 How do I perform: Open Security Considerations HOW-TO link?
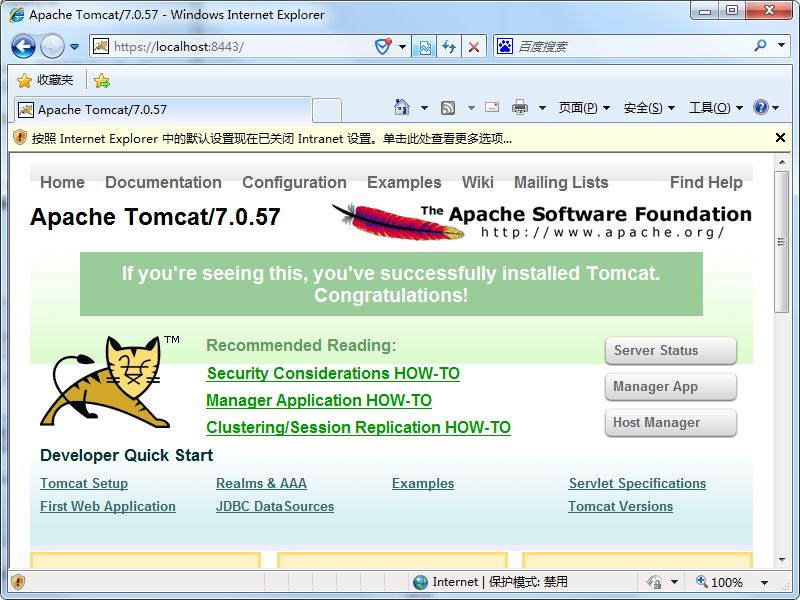click(x=333, y=373)
